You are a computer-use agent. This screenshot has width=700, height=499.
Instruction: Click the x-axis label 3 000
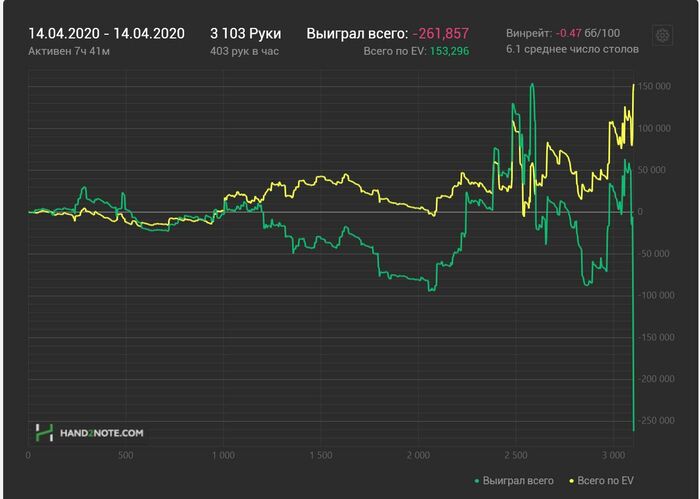pyautogui.click(x=613, y=455)
